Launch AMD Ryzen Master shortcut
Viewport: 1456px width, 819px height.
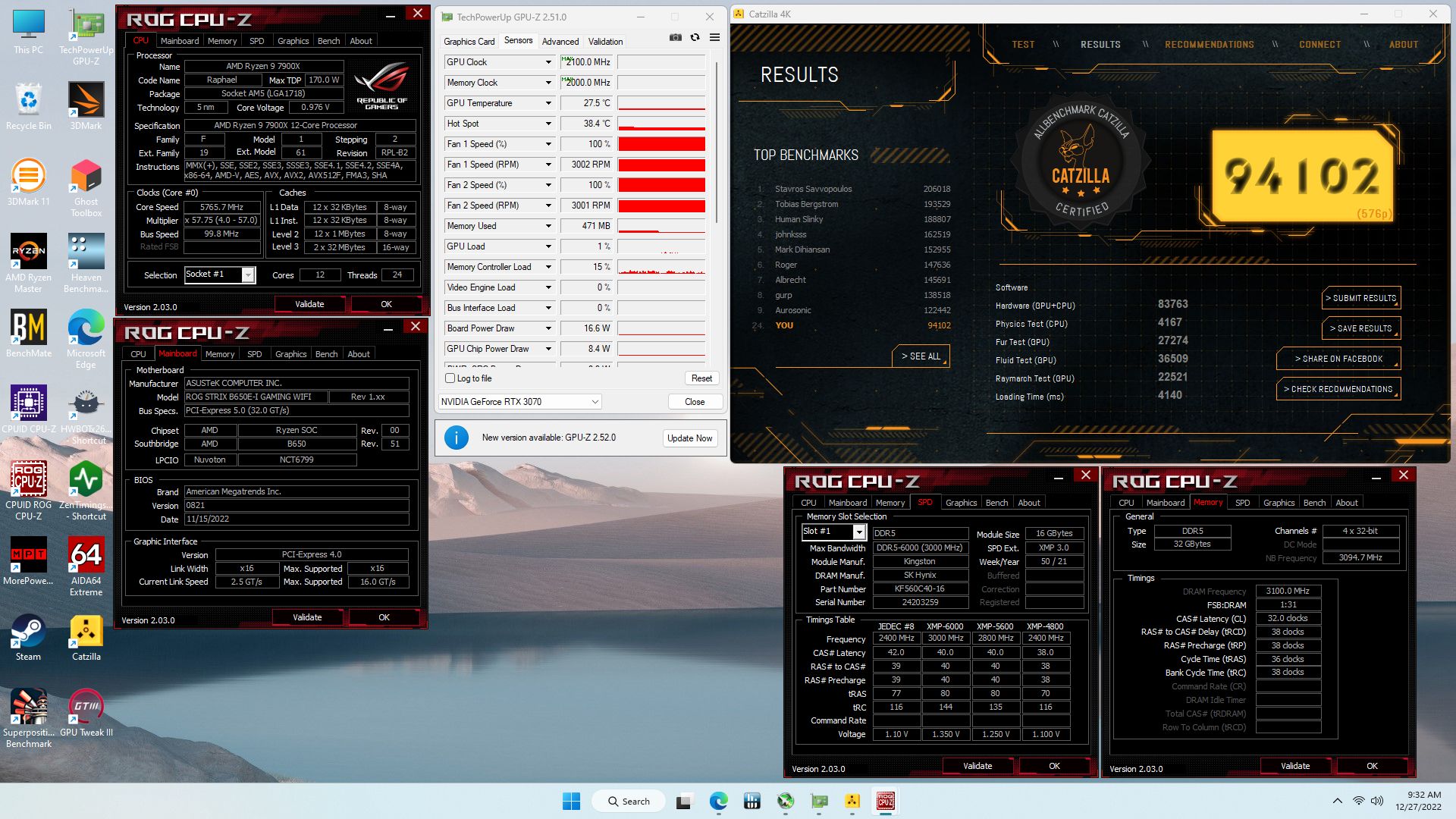pyautogui.click(x=28, y=264)
